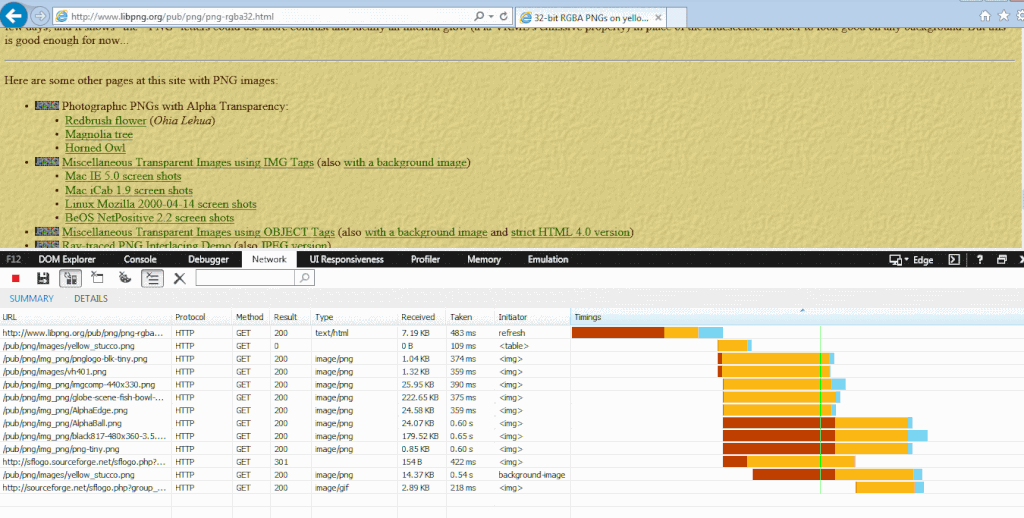
Task: Open BeOS NetPositive 2.2 screen shots link
Action: [150, 218]
